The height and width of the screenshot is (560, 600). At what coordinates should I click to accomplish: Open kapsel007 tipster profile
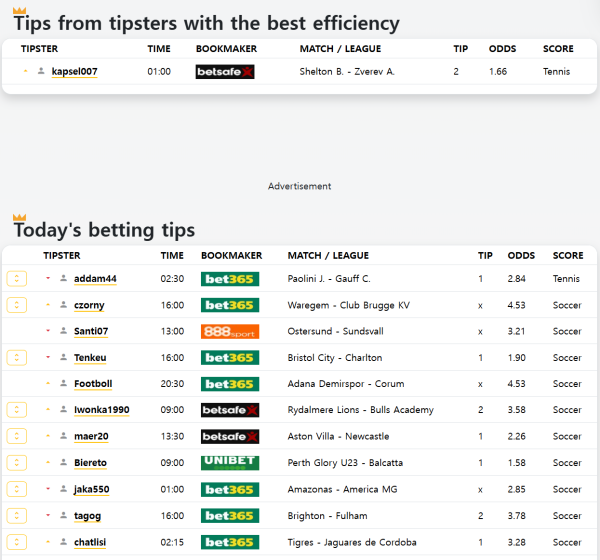pyautogui.click(x=74, y=72)
